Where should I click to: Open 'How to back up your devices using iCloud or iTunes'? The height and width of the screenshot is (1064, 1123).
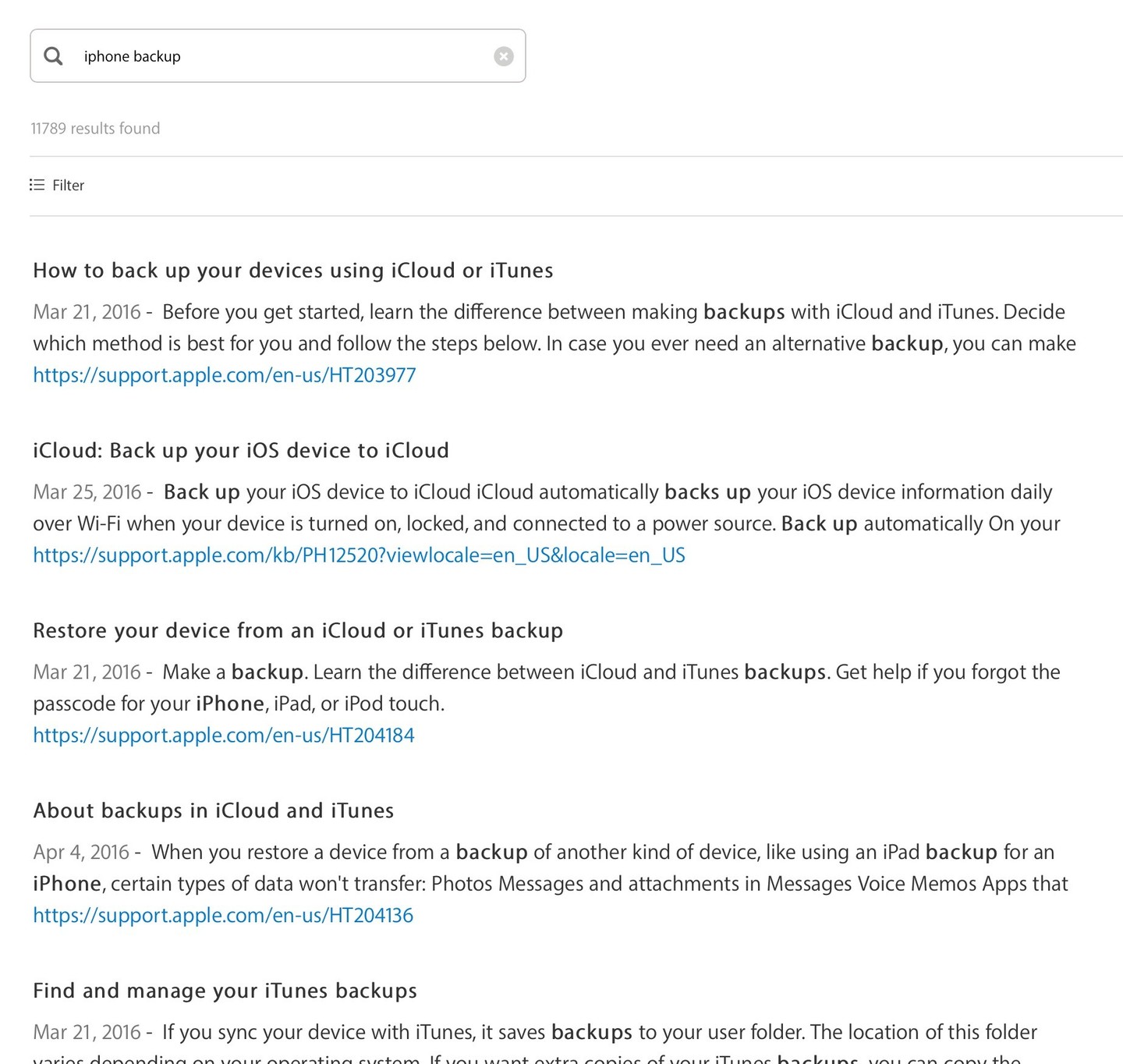tap(292, 270)
